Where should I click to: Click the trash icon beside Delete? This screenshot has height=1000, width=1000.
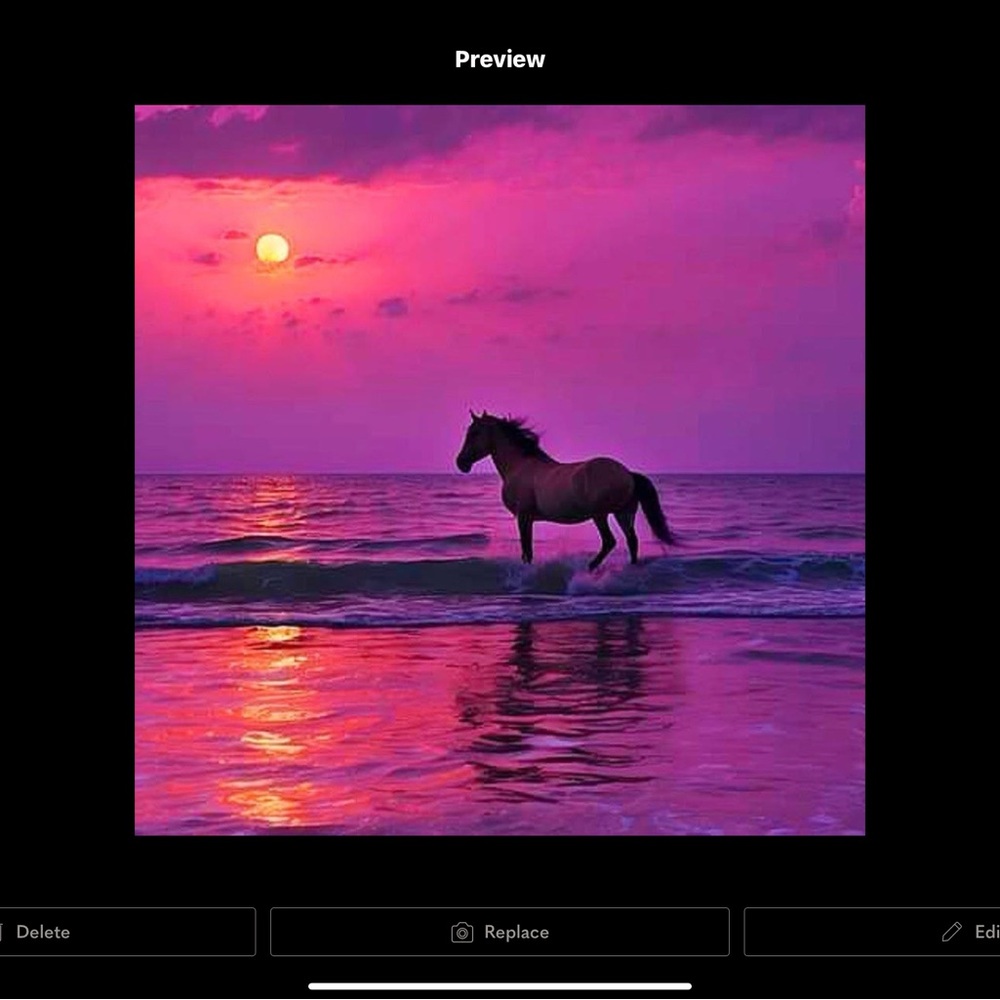(3, 932)
